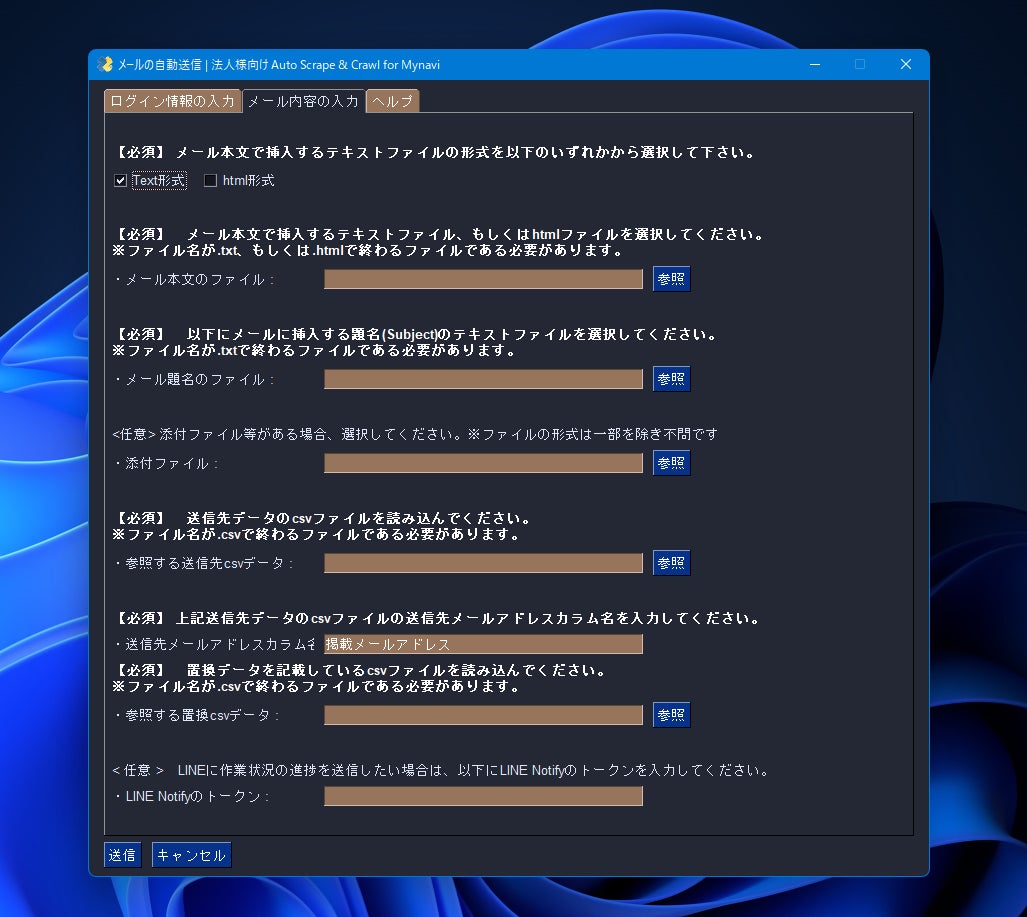Open the ヘルプ tab
Screen dimensions: 1027x917
coord(392,101)
